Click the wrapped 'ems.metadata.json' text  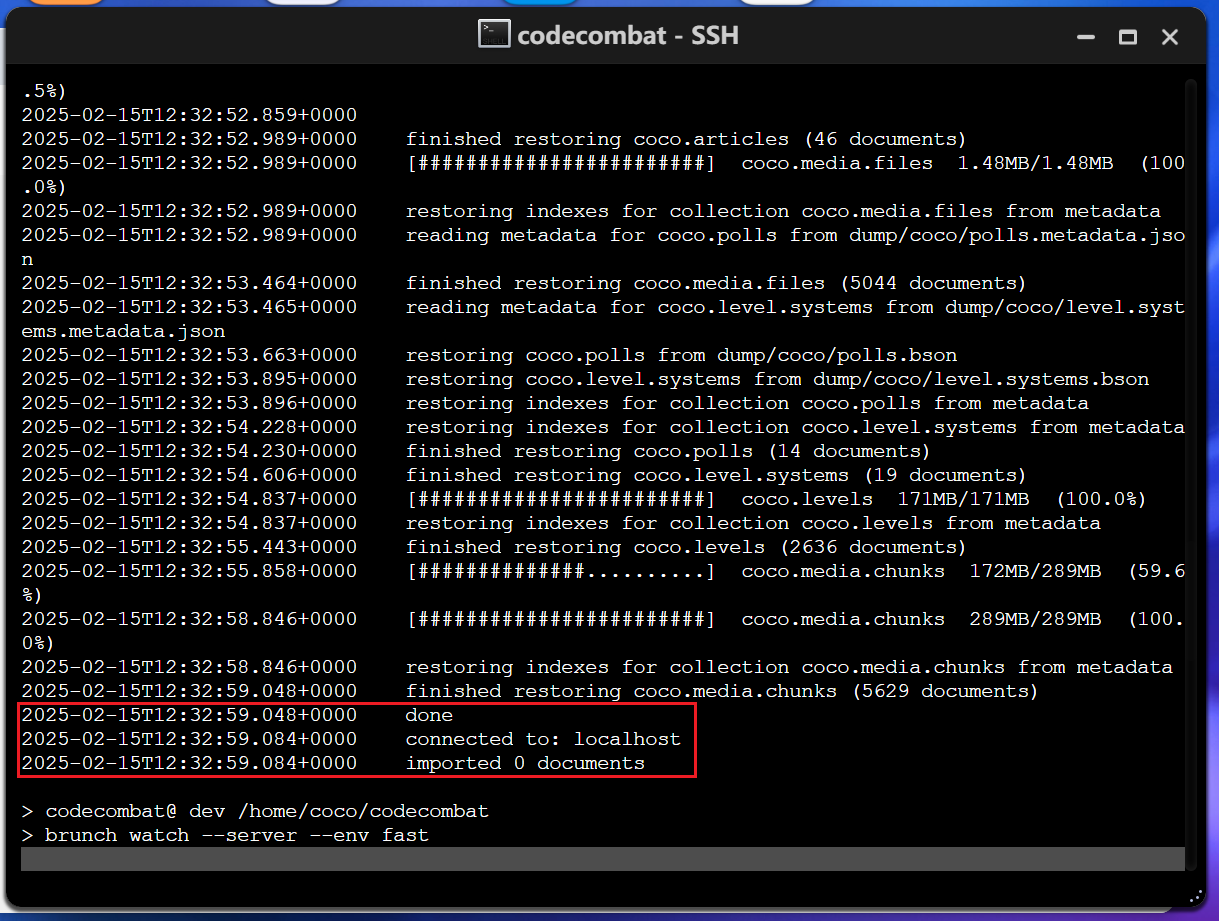pyautogui.click(x=123, y=331)
